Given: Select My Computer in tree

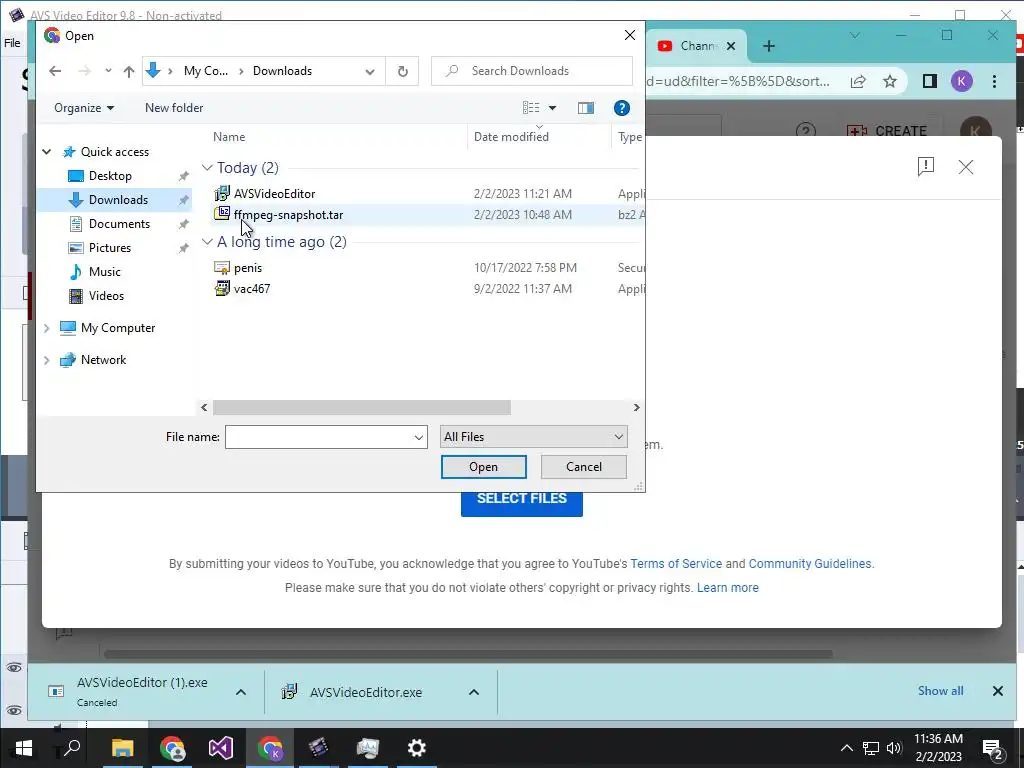Looking at the screenshot, I should (118, 328).
